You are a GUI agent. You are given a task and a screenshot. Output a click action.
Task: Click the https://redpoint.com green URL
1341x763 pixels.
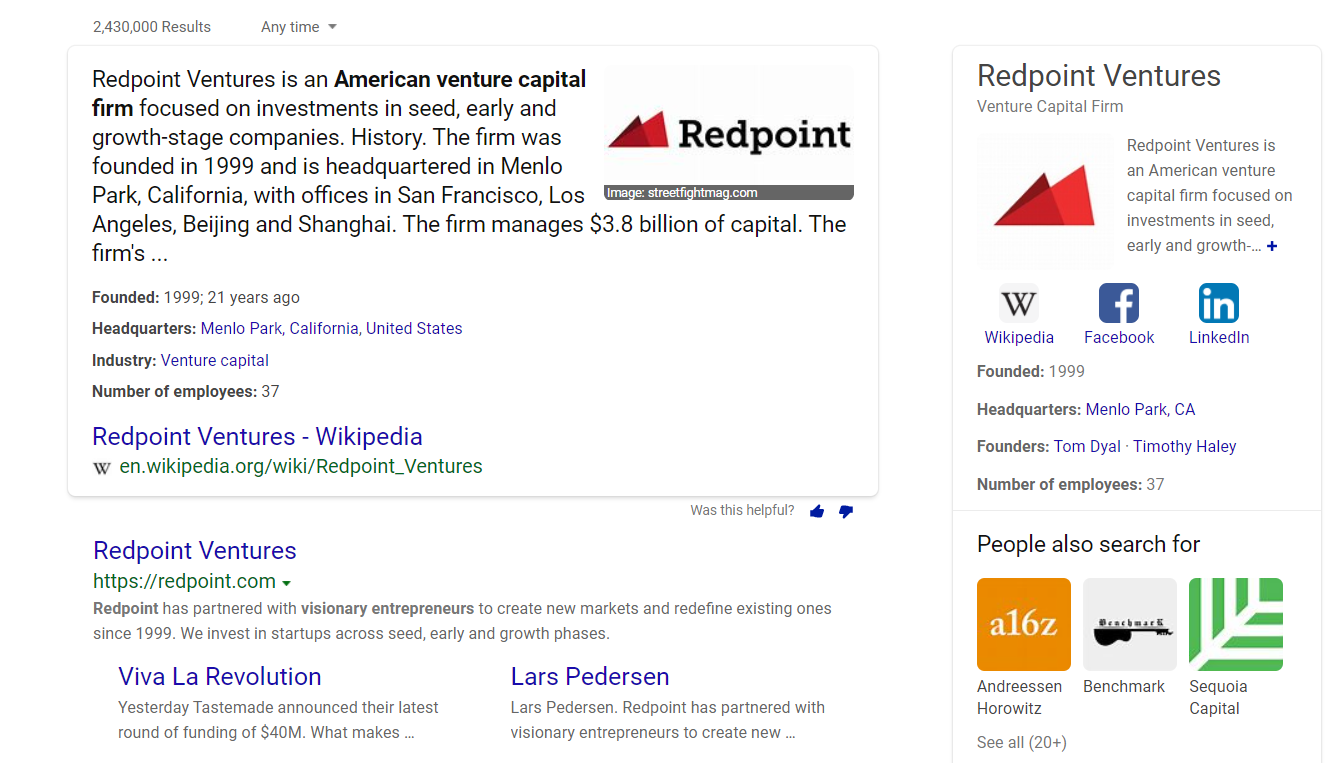[184, 581]
